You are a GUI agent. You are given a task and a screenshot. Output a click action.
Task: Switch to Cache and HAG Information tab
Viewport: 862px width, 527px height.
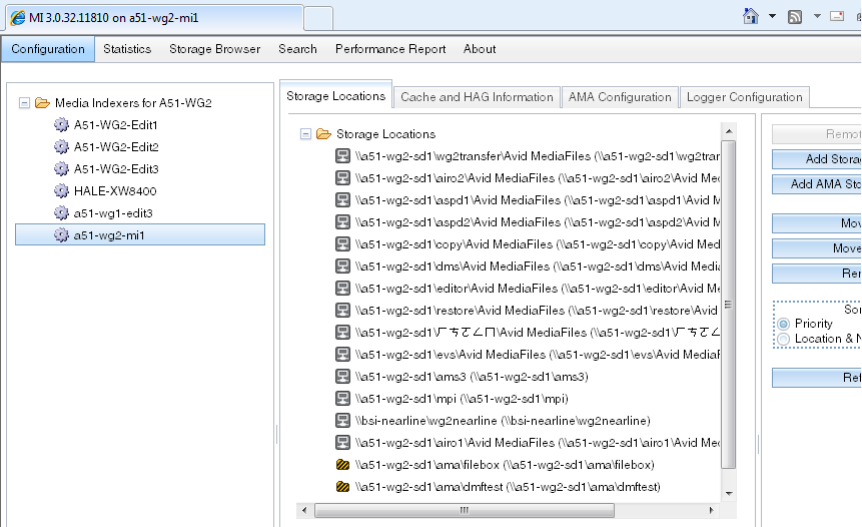[477, 97]
